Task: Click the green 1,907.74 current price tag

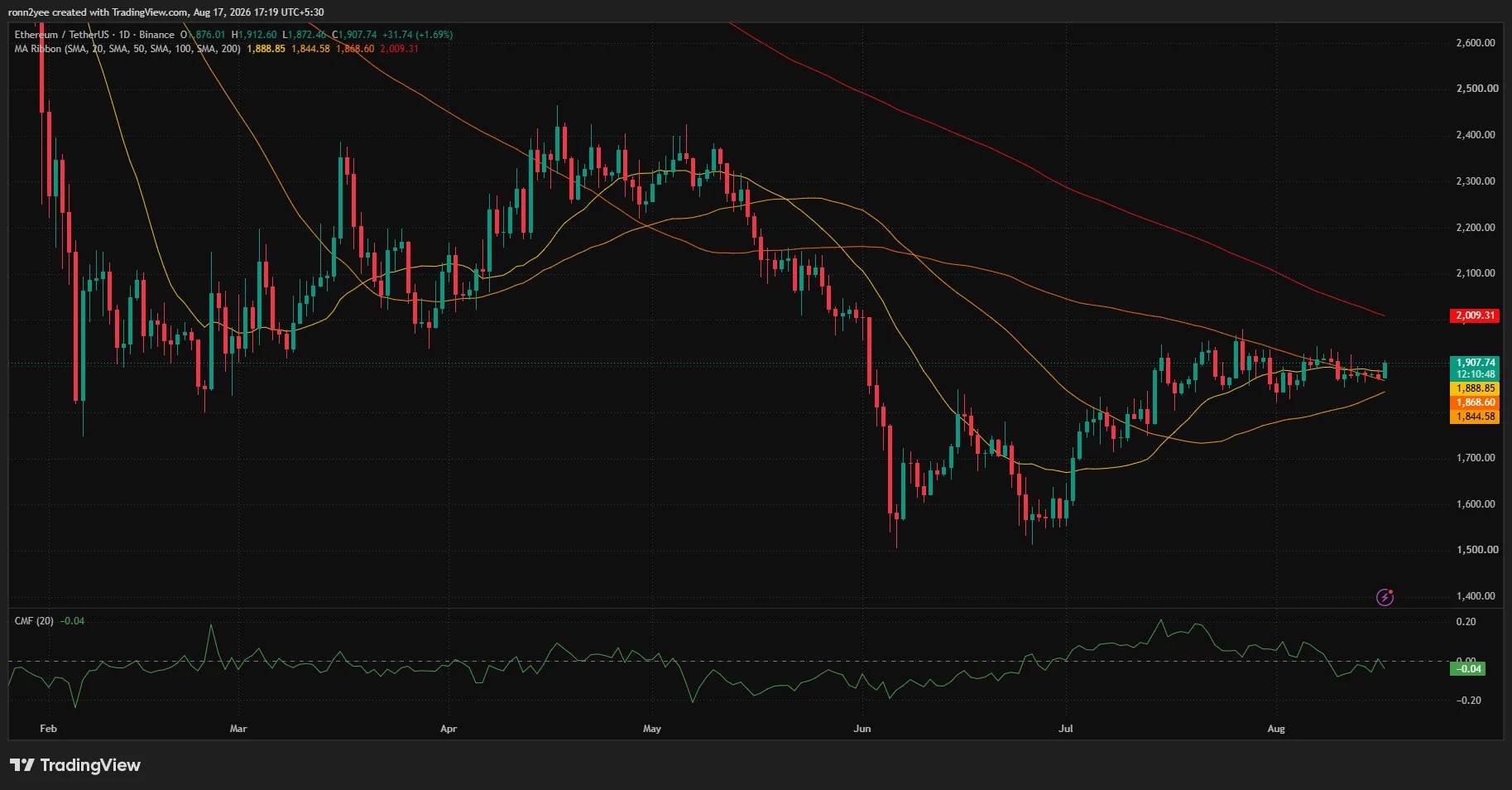Action: click(x=1475, y=363)
